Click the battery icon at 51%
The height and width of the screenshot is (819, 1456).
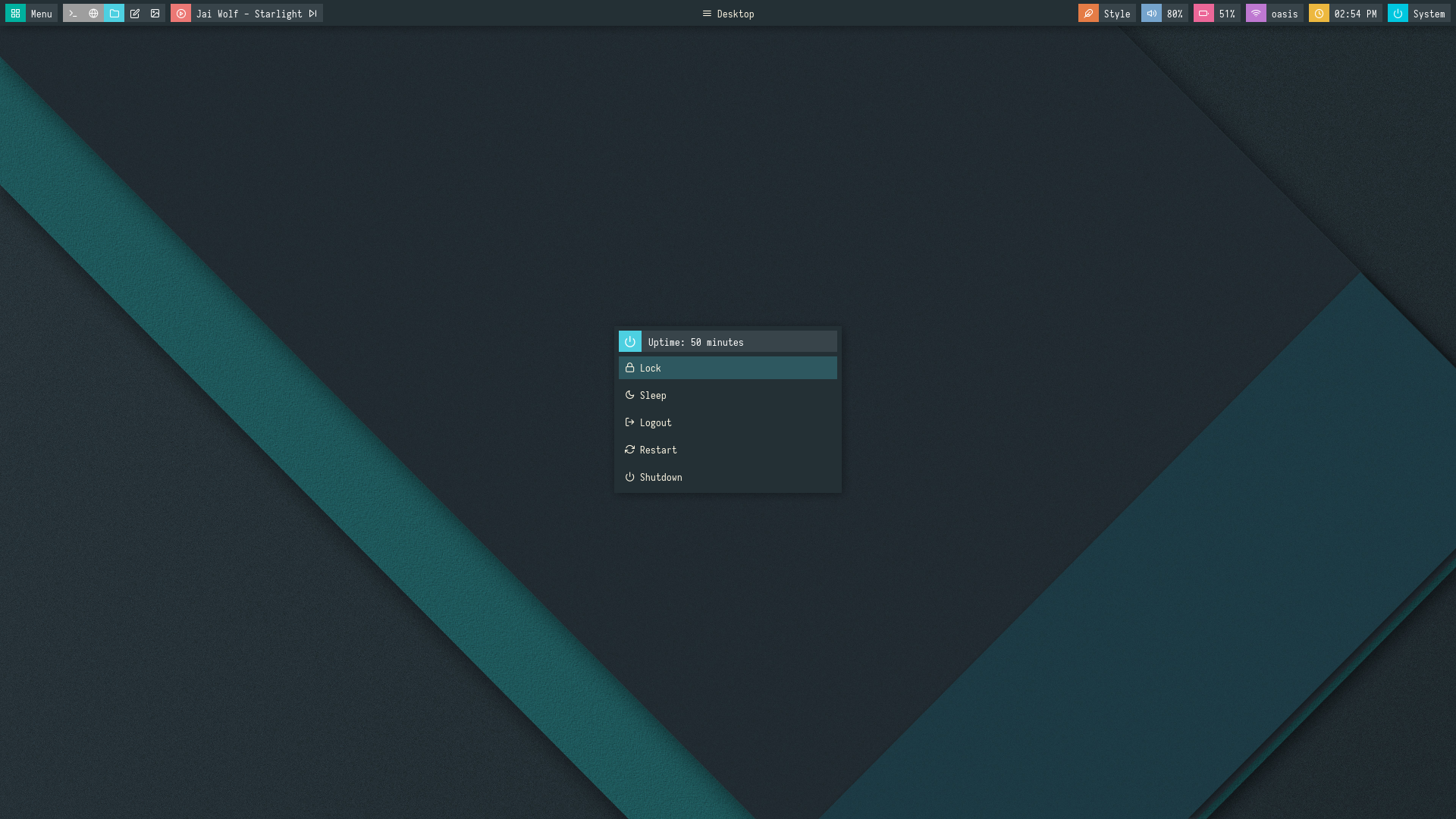tap(1203, 14)
